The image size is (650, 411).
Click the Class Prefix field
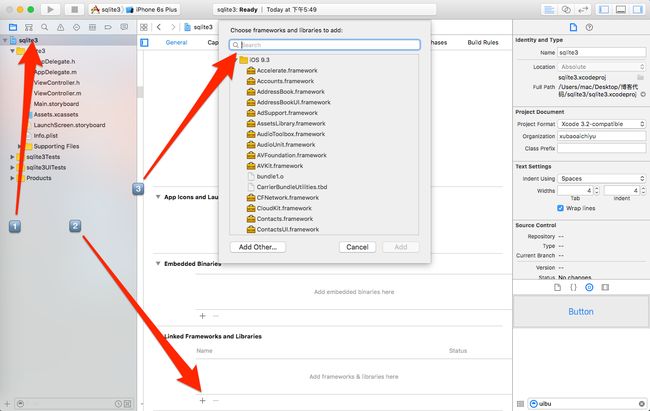pyautogui.click(x=601, y=148)
